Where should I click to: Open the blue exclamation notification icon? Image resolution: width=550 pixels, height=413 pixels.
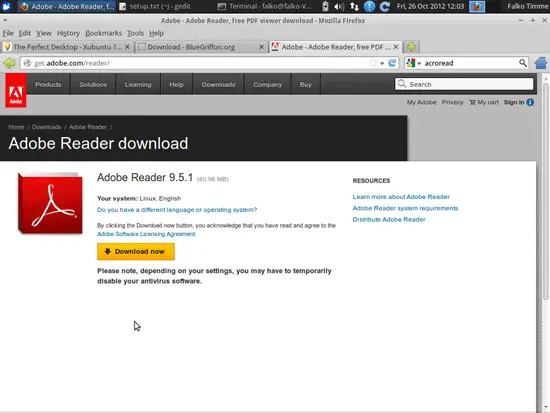(x=369, y=6)
